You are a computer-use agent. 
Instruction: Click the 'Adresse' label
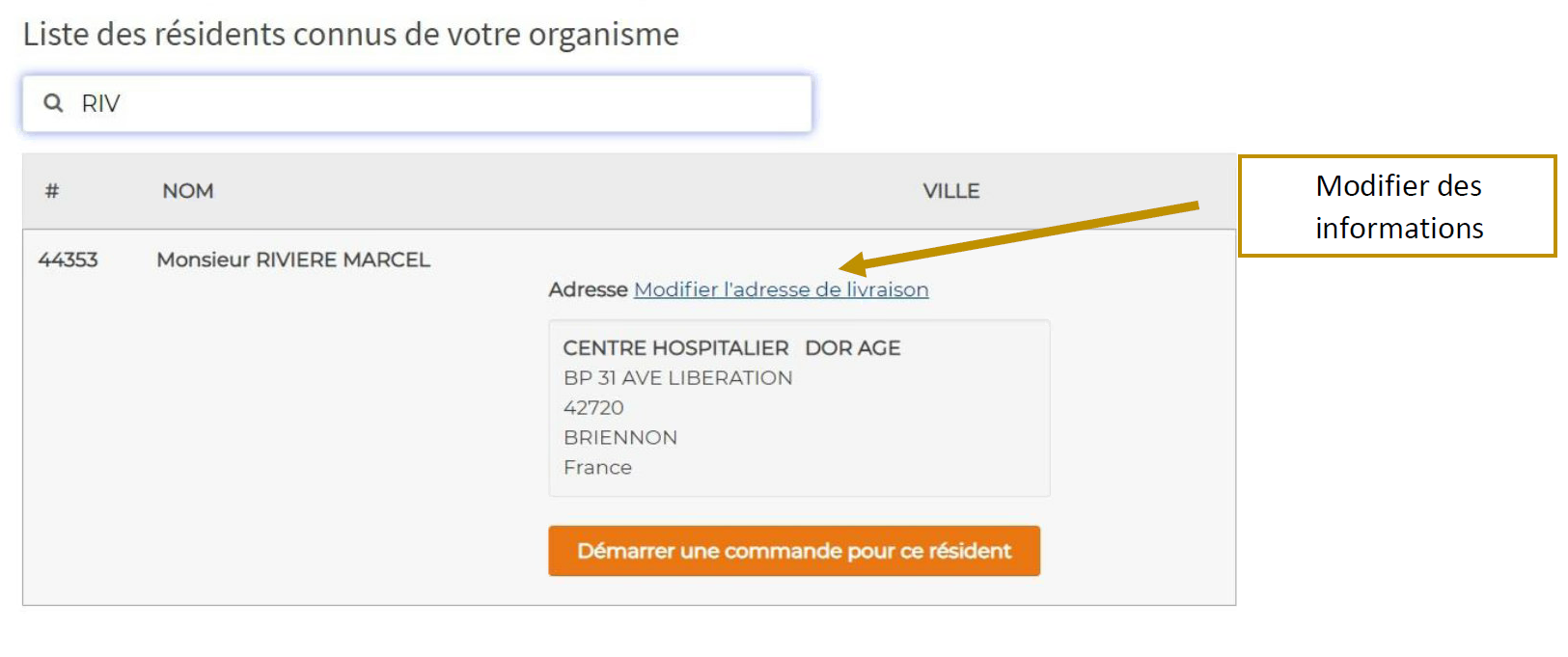pos(588,289)
